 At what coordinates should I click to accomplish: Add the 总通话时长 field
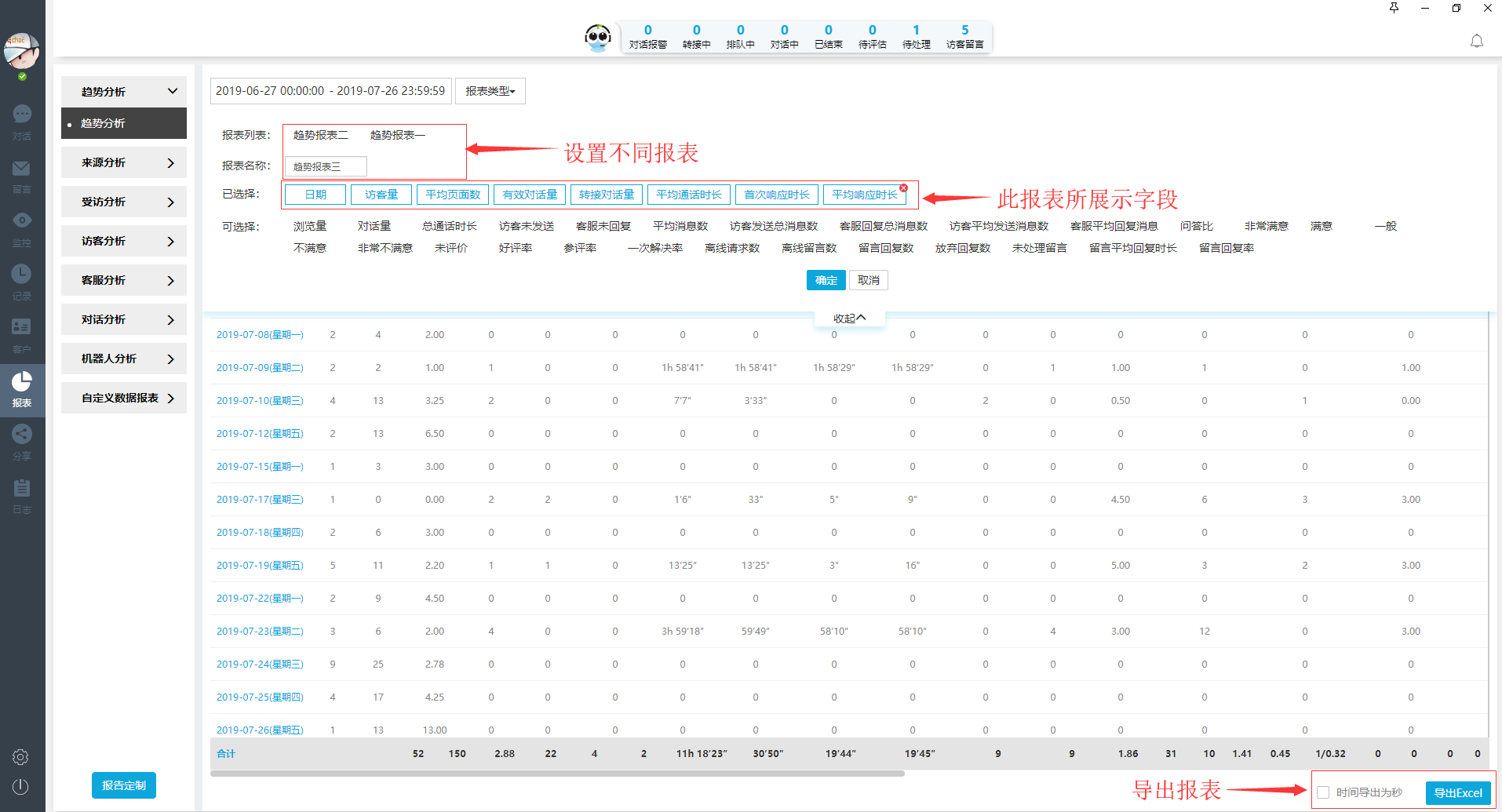coord(450,226)
